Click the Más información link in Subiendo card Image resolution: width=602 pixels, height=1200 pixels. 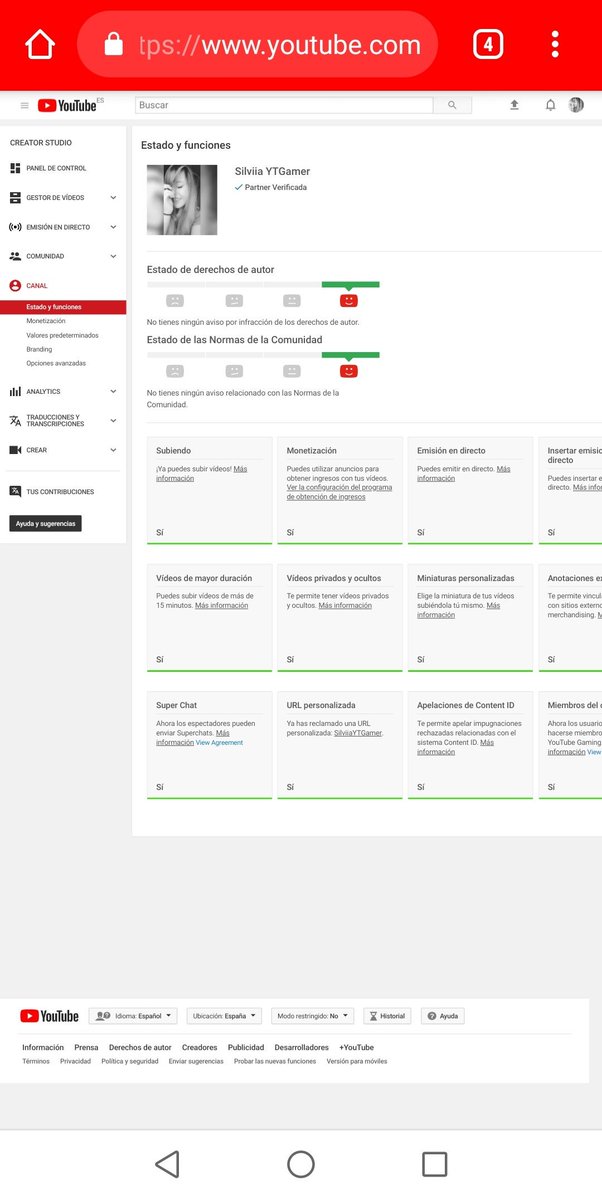point(201,474)
